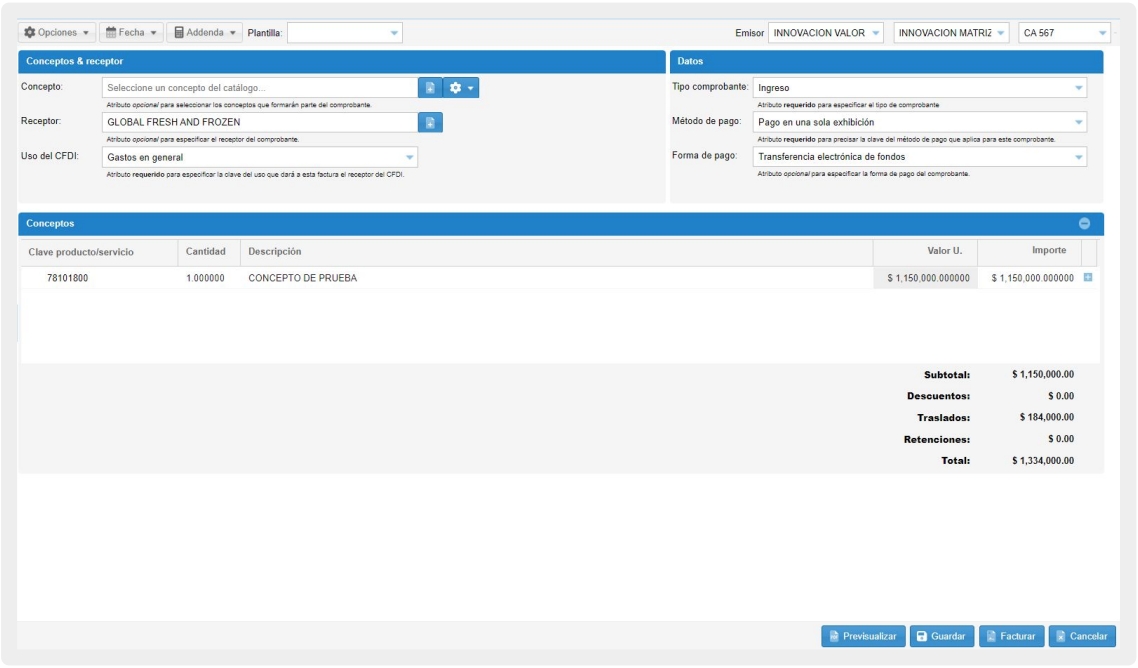This screenshot has width=1138, height=668.
Task: Open the Fecha calendar menu
Action: coord(131,33)
